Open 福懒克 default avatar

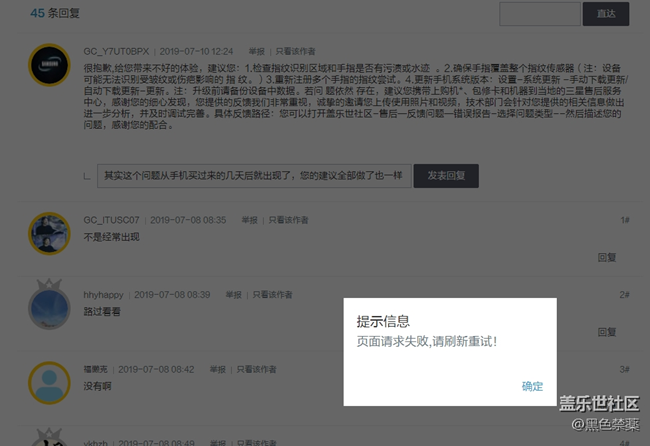coord(49,383)
